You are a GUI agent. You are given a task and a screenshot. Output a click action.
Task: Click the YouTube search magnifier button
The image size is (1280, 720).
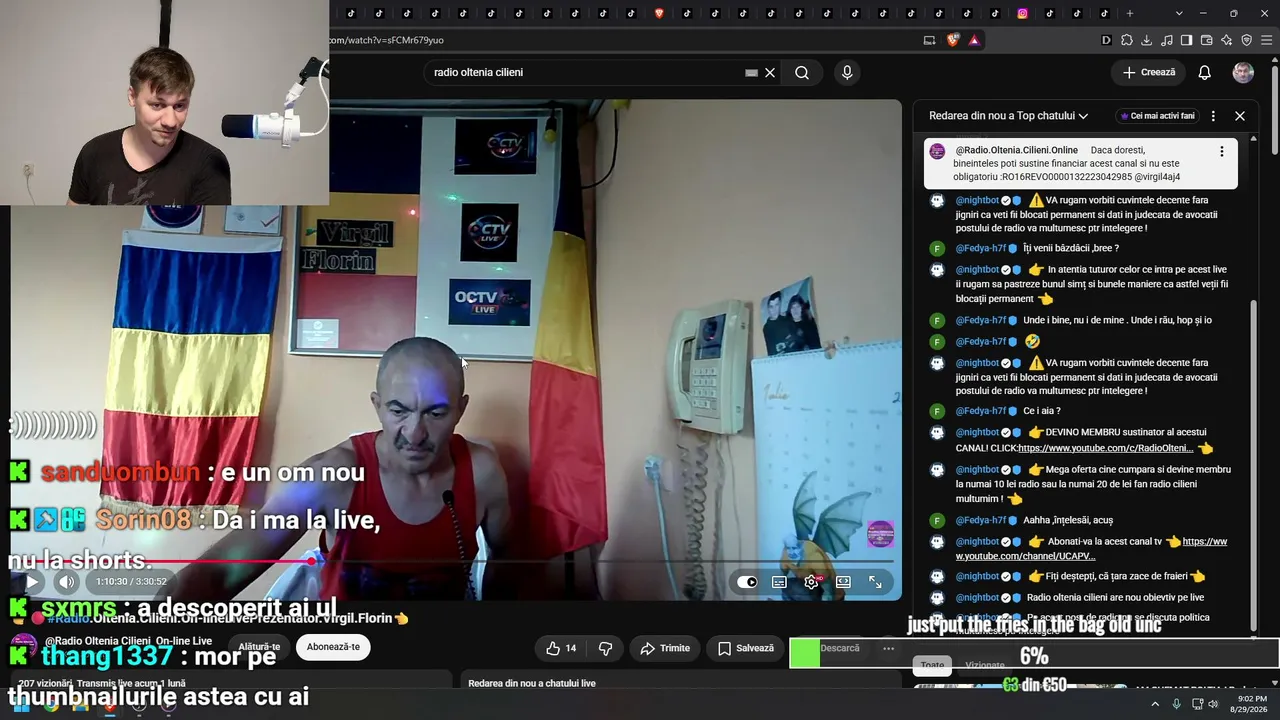(x=802, y=72)
